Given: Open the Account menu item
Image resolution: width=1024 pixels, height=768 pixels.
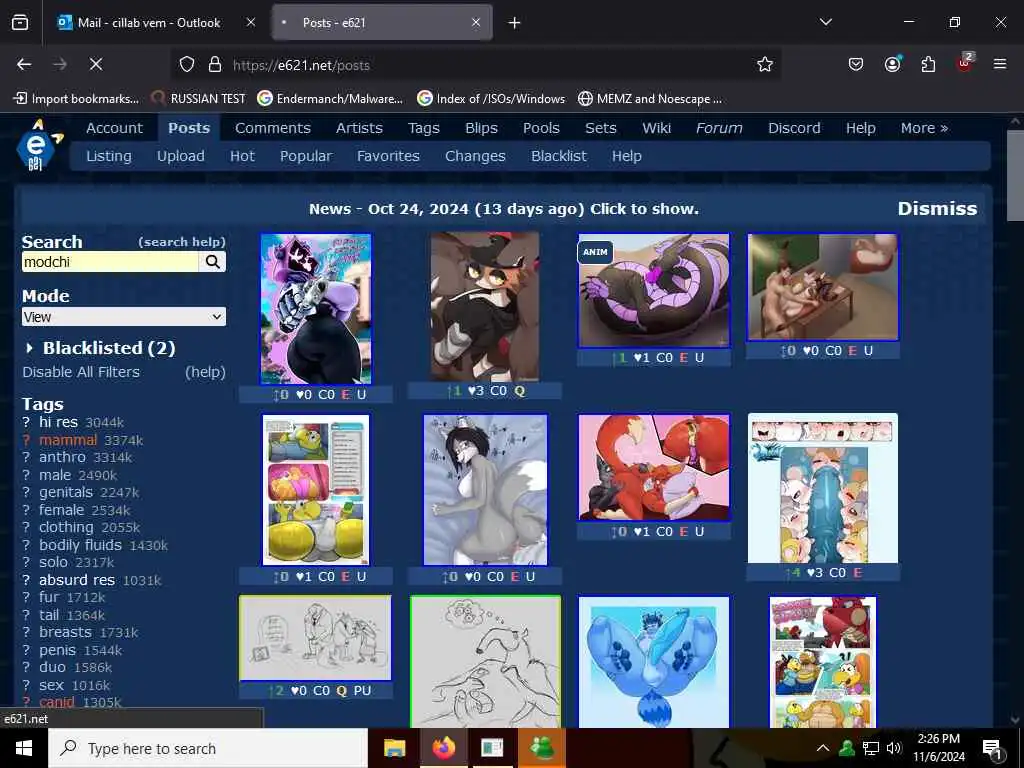Looking at the screenshot, I should (x=114, y=128).
